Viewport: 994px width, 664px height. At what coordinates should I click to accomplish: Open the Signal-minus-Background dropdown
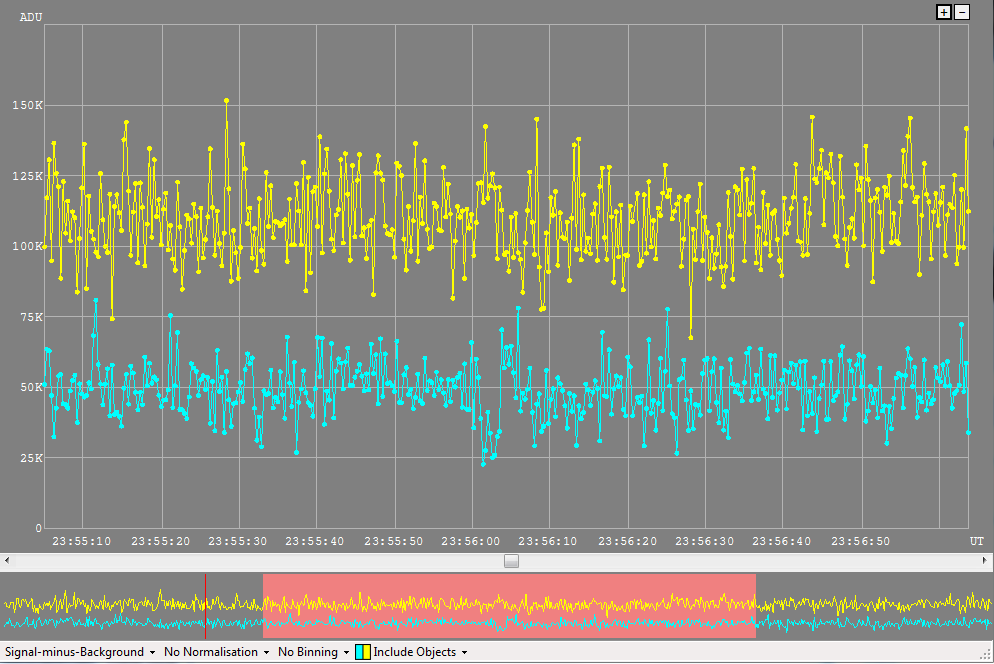(x=80, y=652)
